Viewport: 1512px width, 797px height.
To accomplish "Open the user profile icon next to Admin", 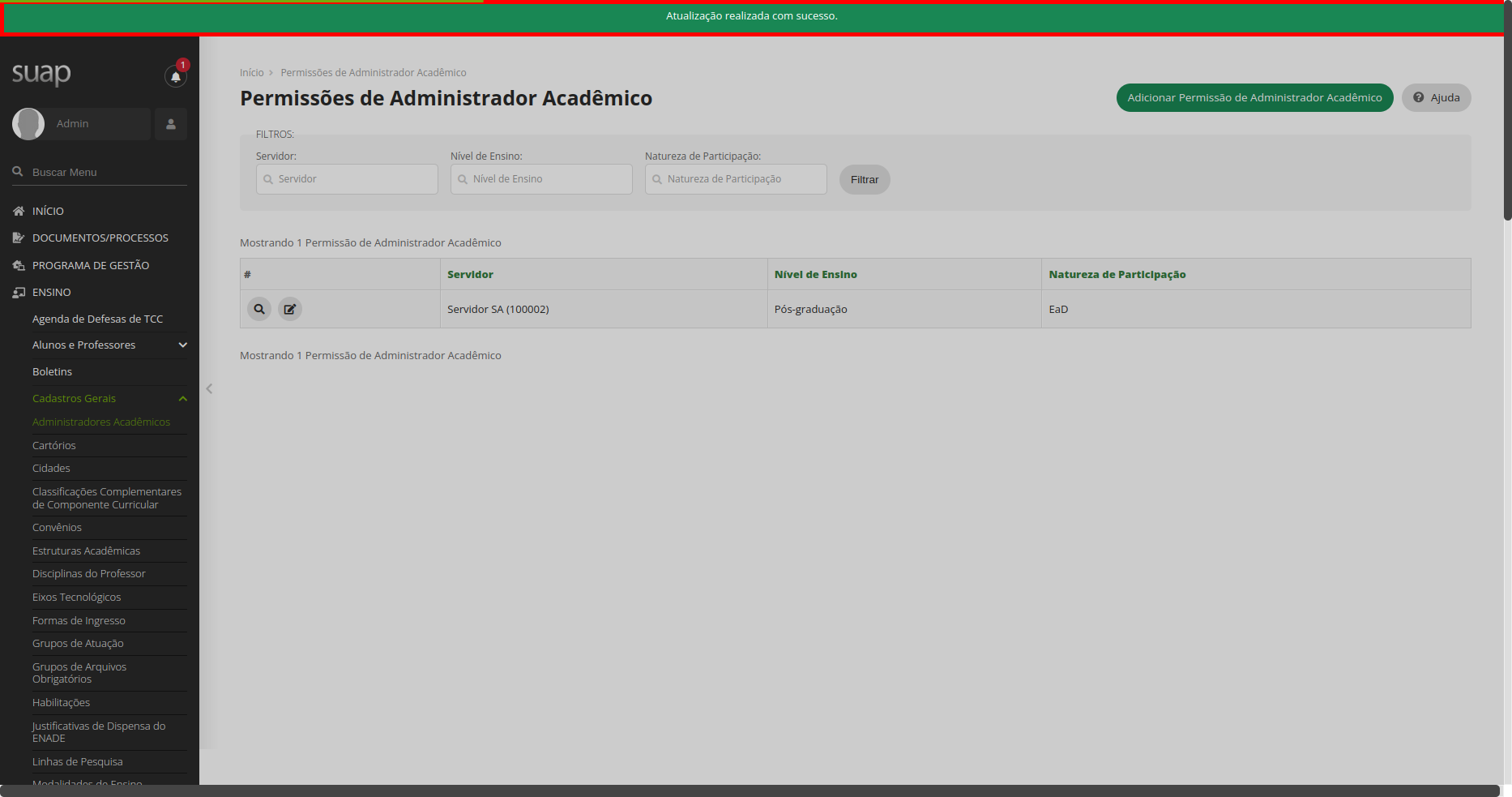I will tap(171, 124).
